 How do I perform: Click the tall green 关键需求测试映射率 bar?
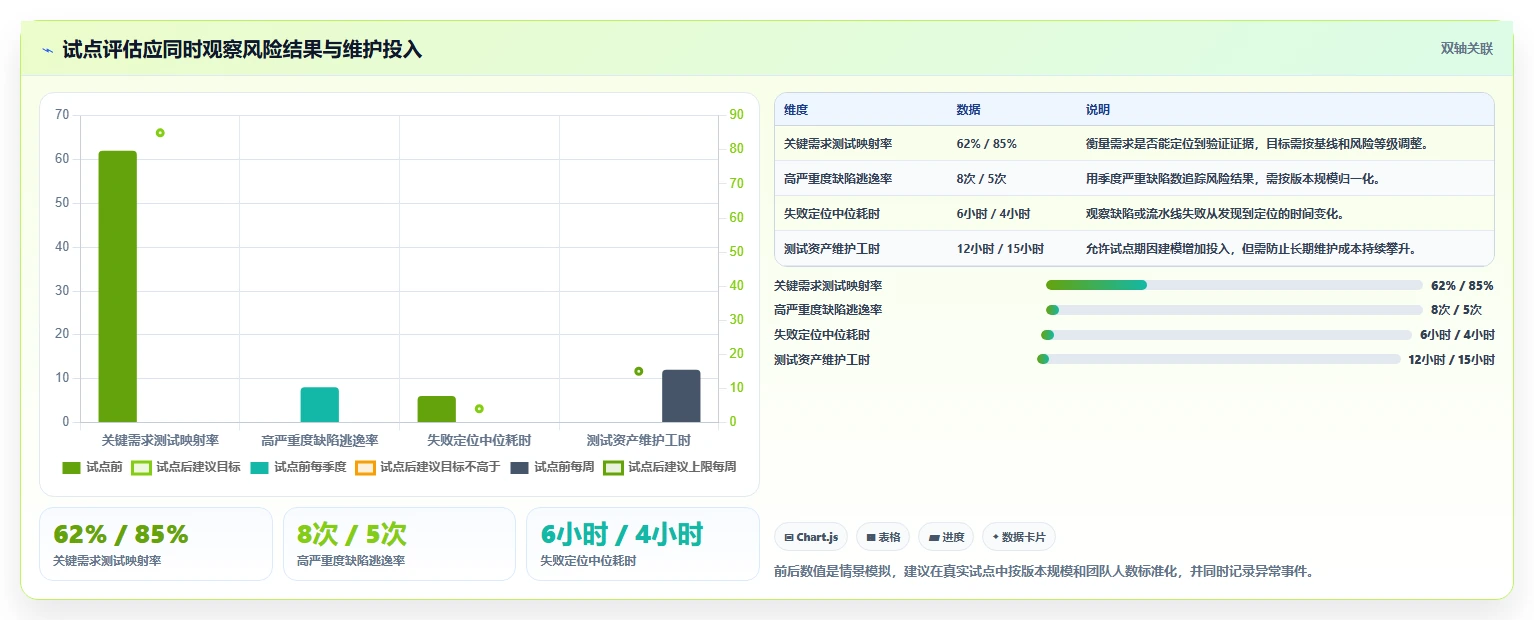pyautogui.click(x=117, y=286)
